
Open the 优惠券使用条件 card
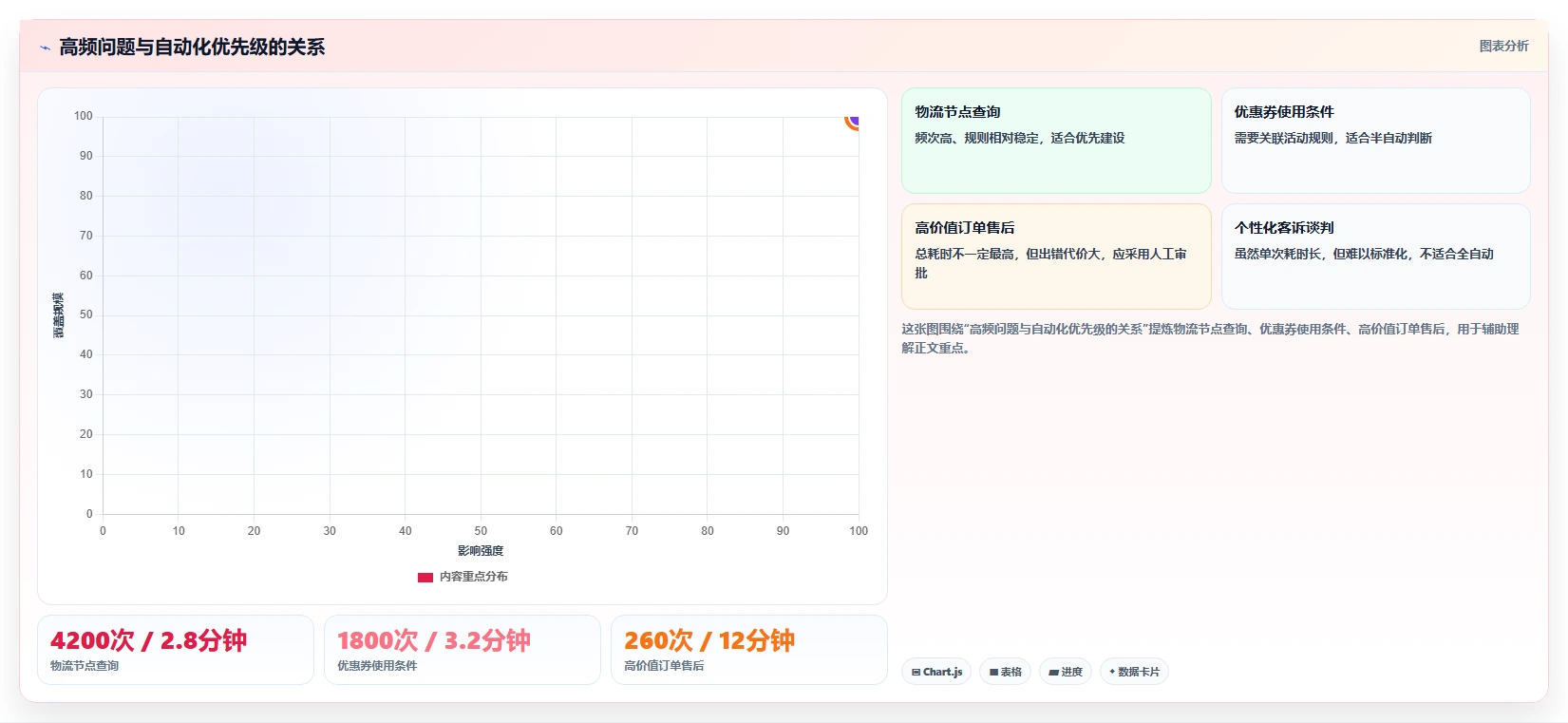tap(1375, 141)
